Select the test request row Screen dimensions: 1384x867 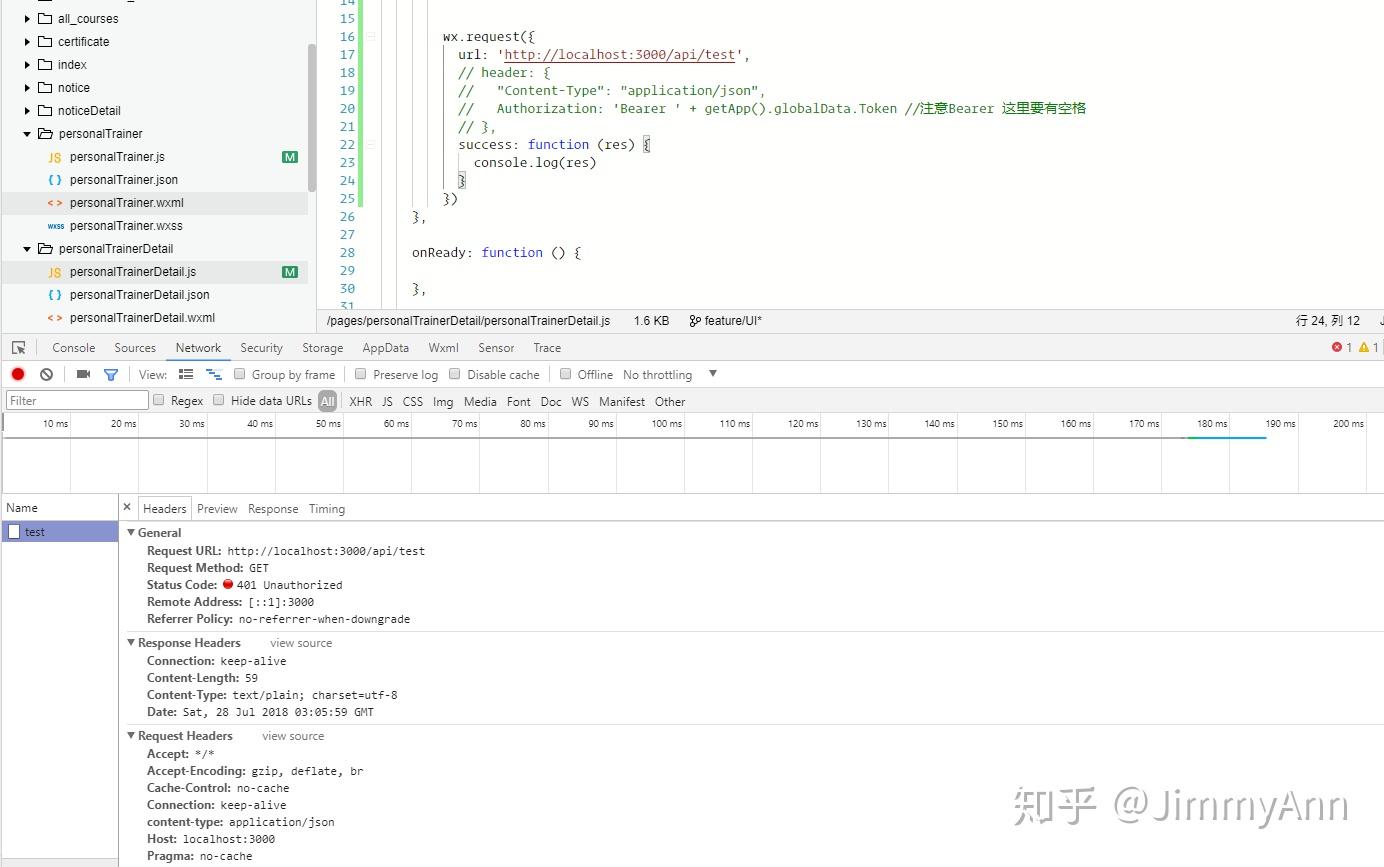tap(60, 532)
